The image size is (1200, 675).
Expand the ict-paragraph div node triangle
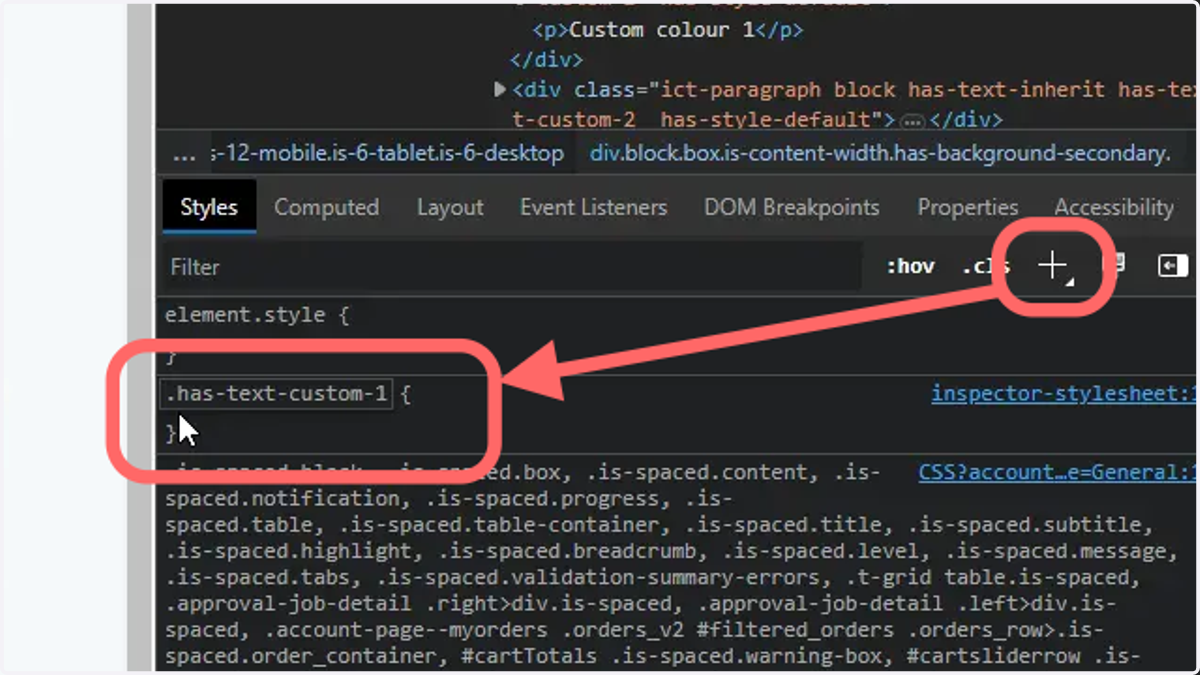point(501,90)
